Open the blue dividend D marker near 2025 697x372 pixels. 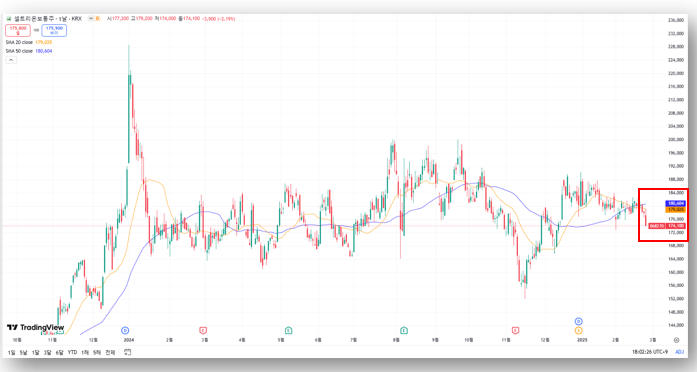578,321
